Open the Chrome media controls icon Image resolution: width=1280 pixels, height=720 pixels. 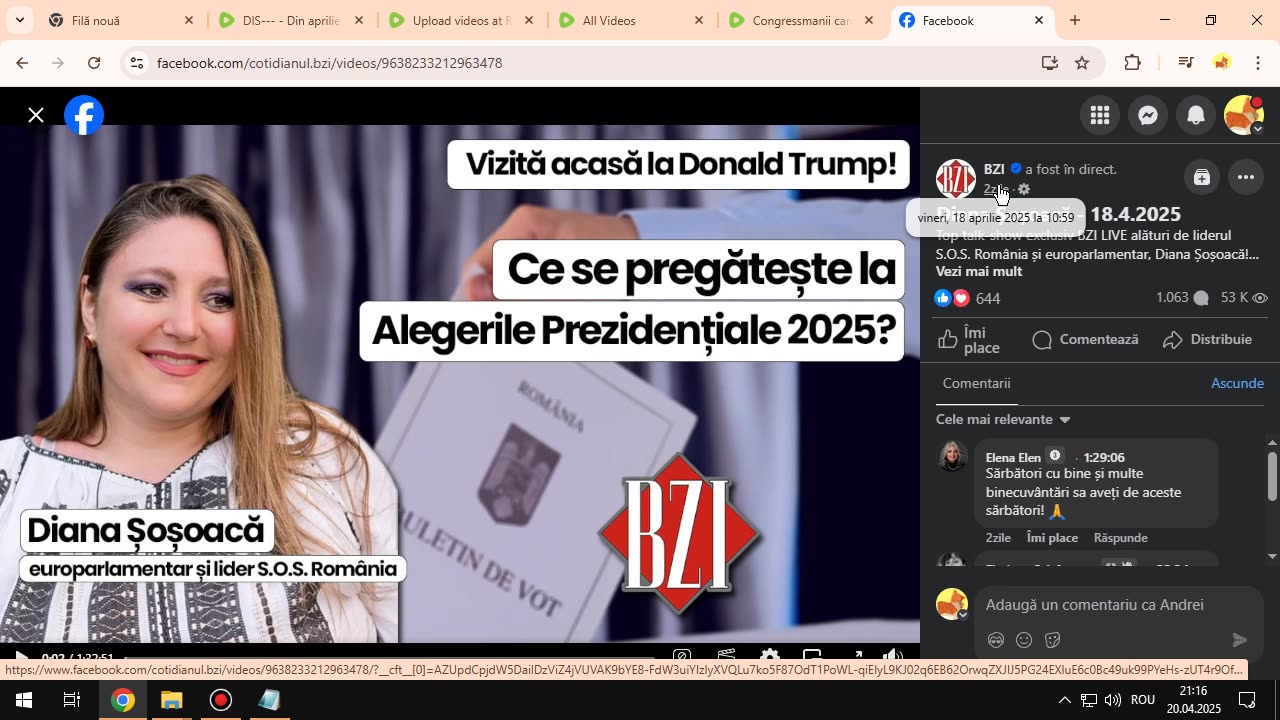[x=1186, y=63]
